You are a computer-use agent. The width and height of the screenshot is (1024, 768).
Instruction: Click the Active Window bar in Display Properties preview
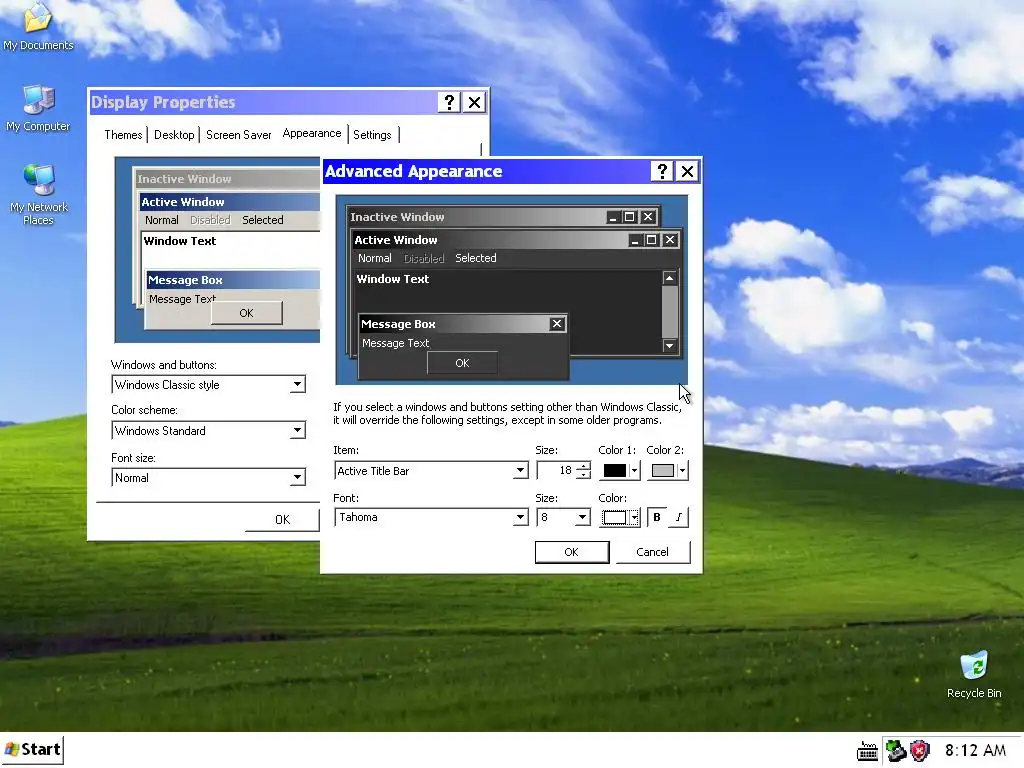click(x=230, y=202)
